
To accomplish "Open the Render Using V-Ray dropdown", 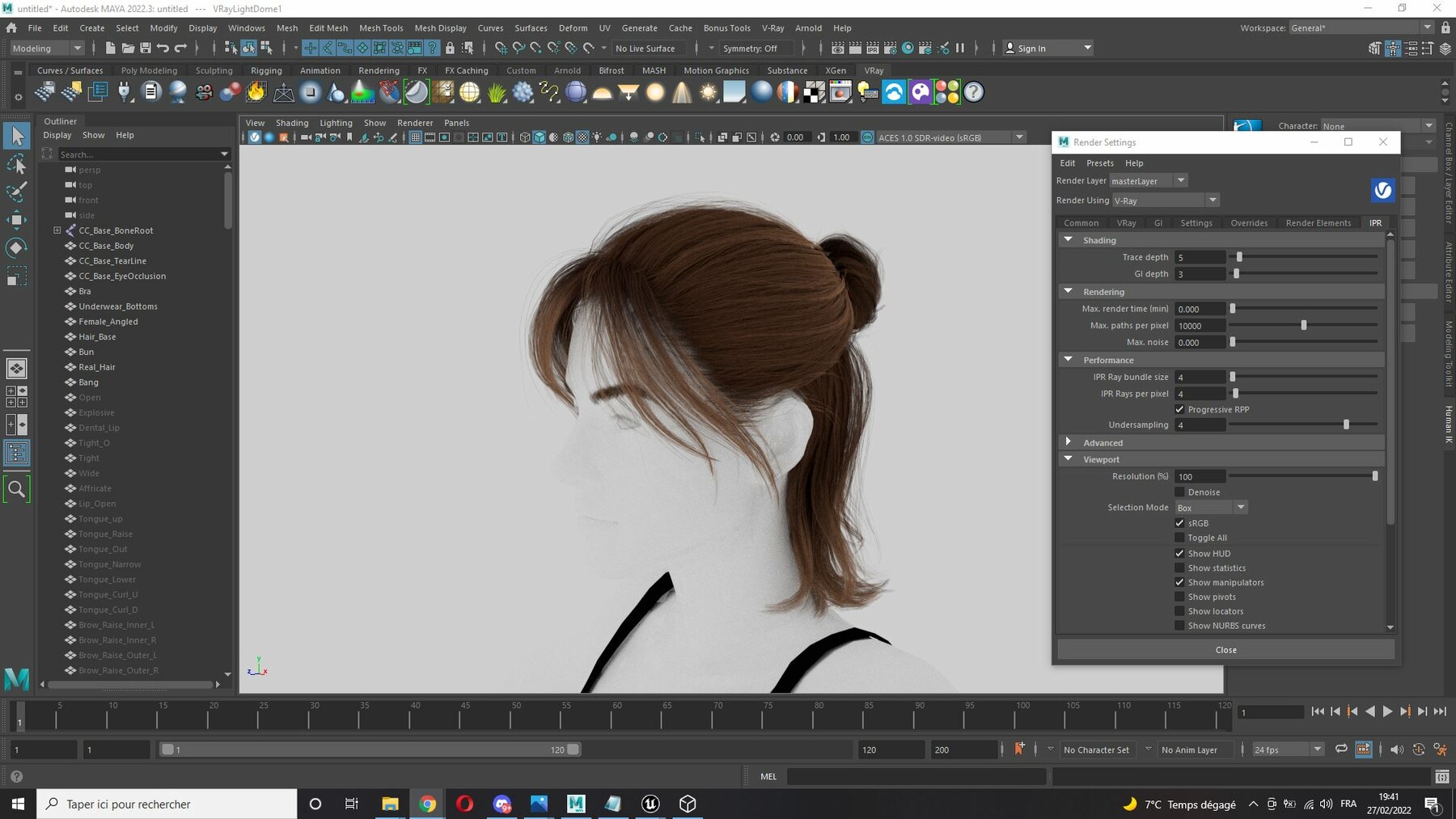I will [1165, 201].
